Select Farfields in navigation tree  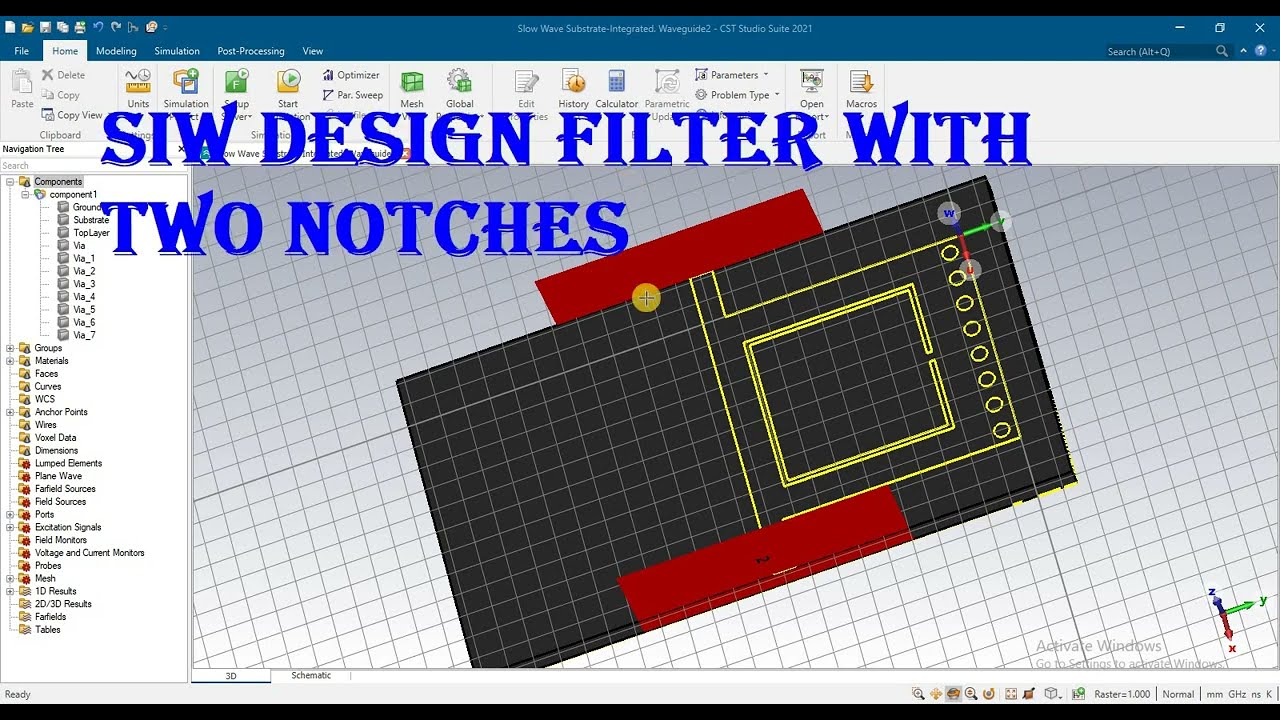[x=50, y=617]
